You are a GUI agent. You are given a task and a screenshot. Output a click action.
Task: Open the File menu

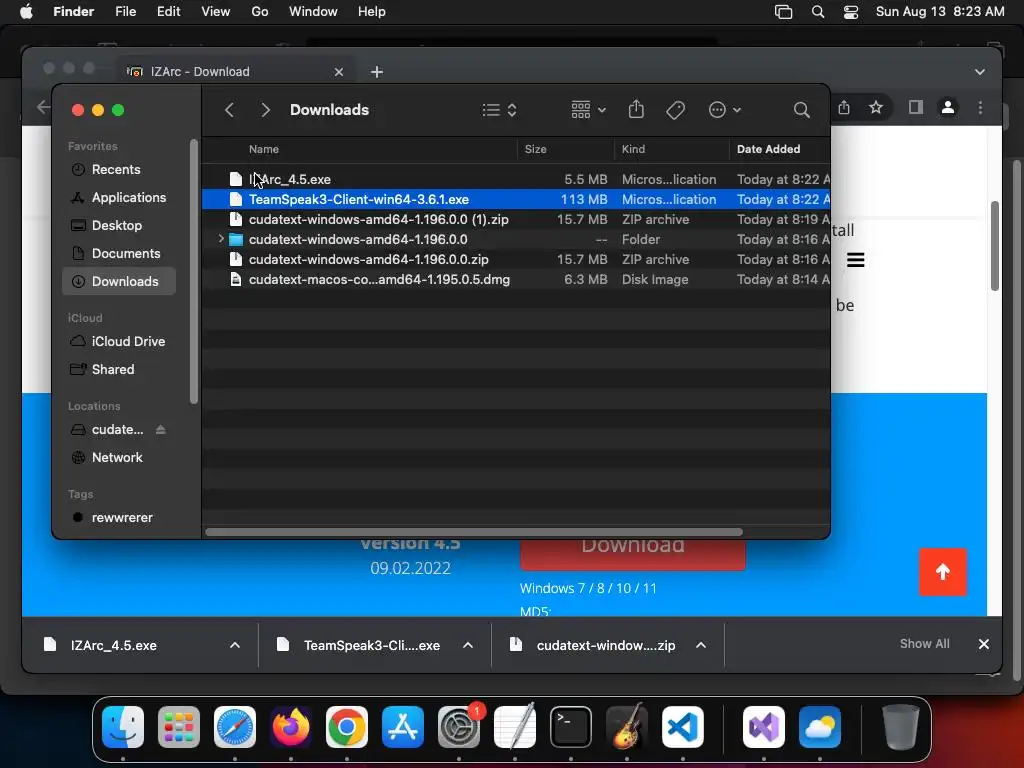click(125, 12)
